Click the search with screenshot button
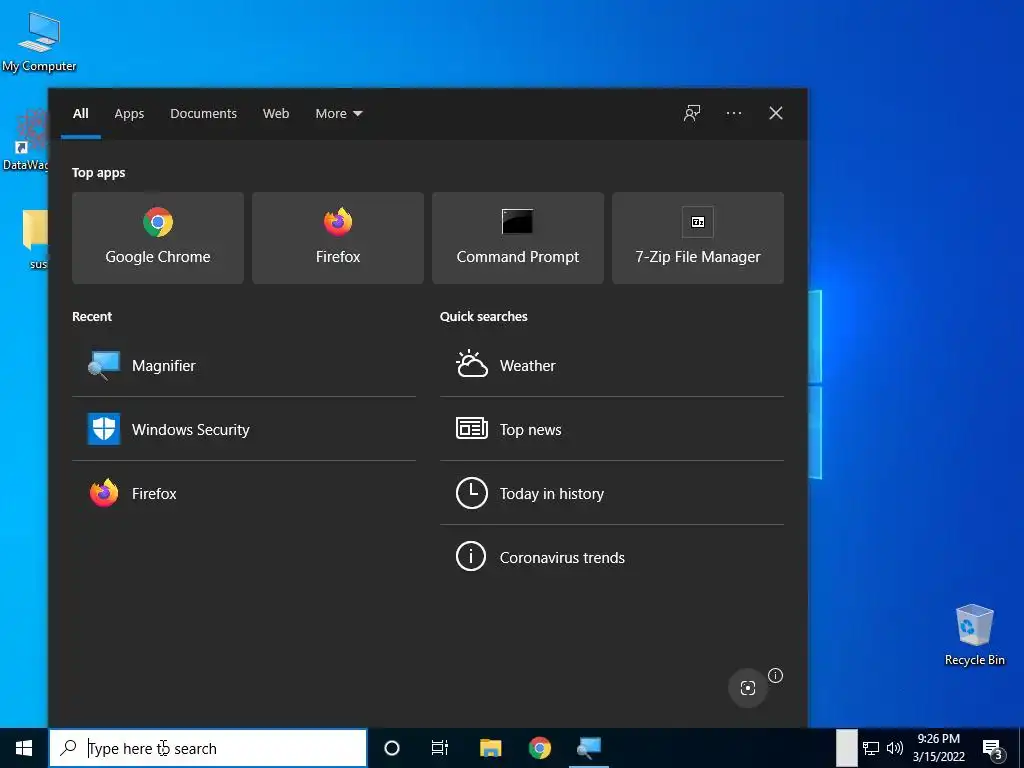Image resolution: width=1024 pixels, height=768 pixels. (748, 688)
